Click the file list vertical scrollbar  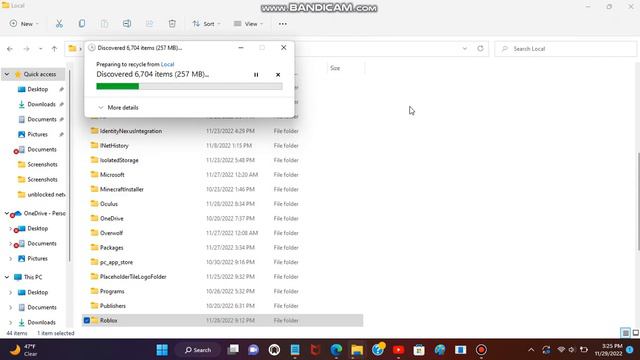[638, 202]
